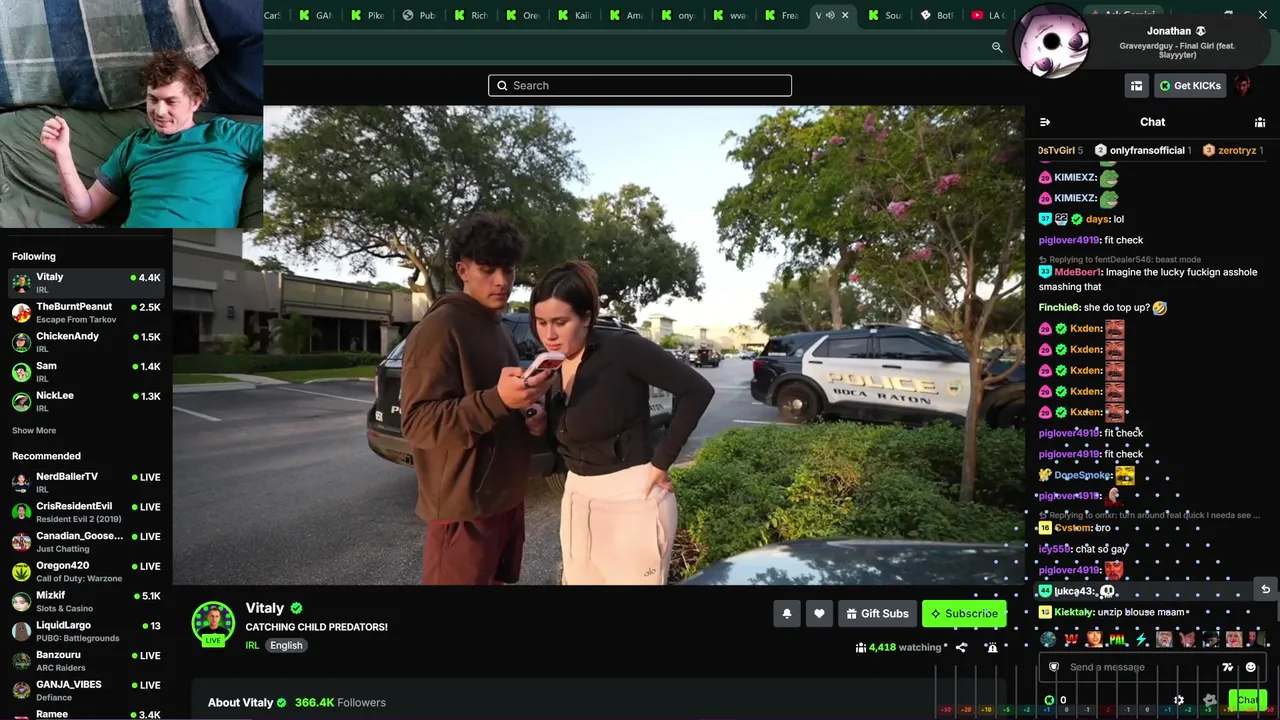Open Canadian_Goose recommended channel
Image resolution: width=1280 pixels, height=720 pixels.
(x=86, y=542)
